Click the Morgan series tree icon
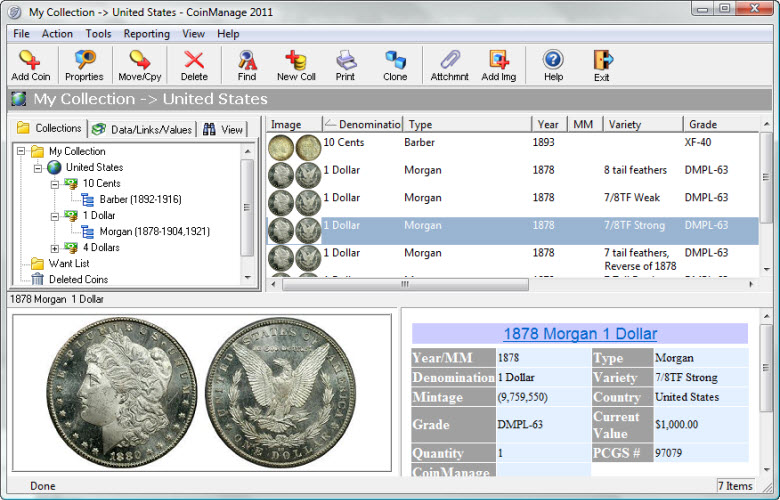Screen dimensions: 780x500 coord(88,231)
